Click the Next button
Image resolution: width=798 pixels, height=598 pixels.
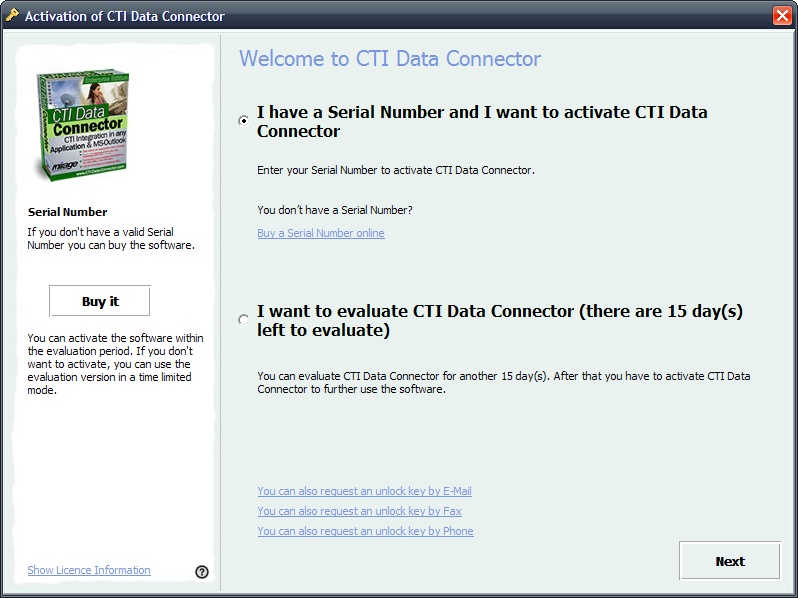(x=729, y=561)
